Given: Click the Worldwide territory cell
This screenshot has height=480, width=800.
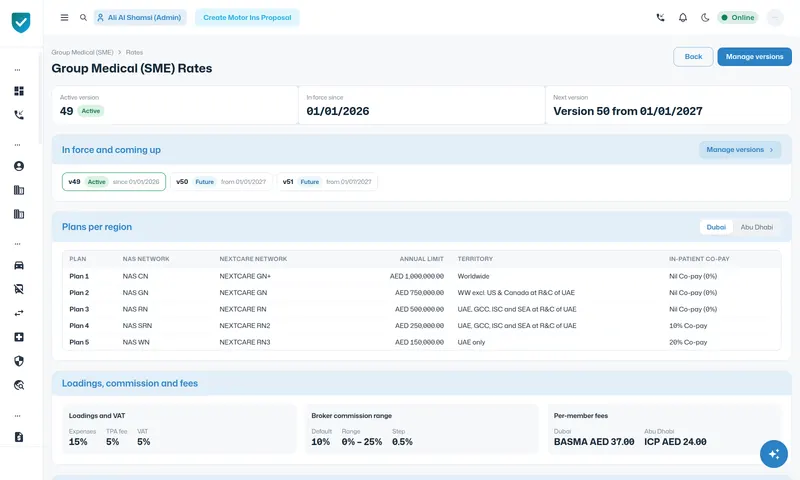Looking at the screenshot, I should pos(473,276).
